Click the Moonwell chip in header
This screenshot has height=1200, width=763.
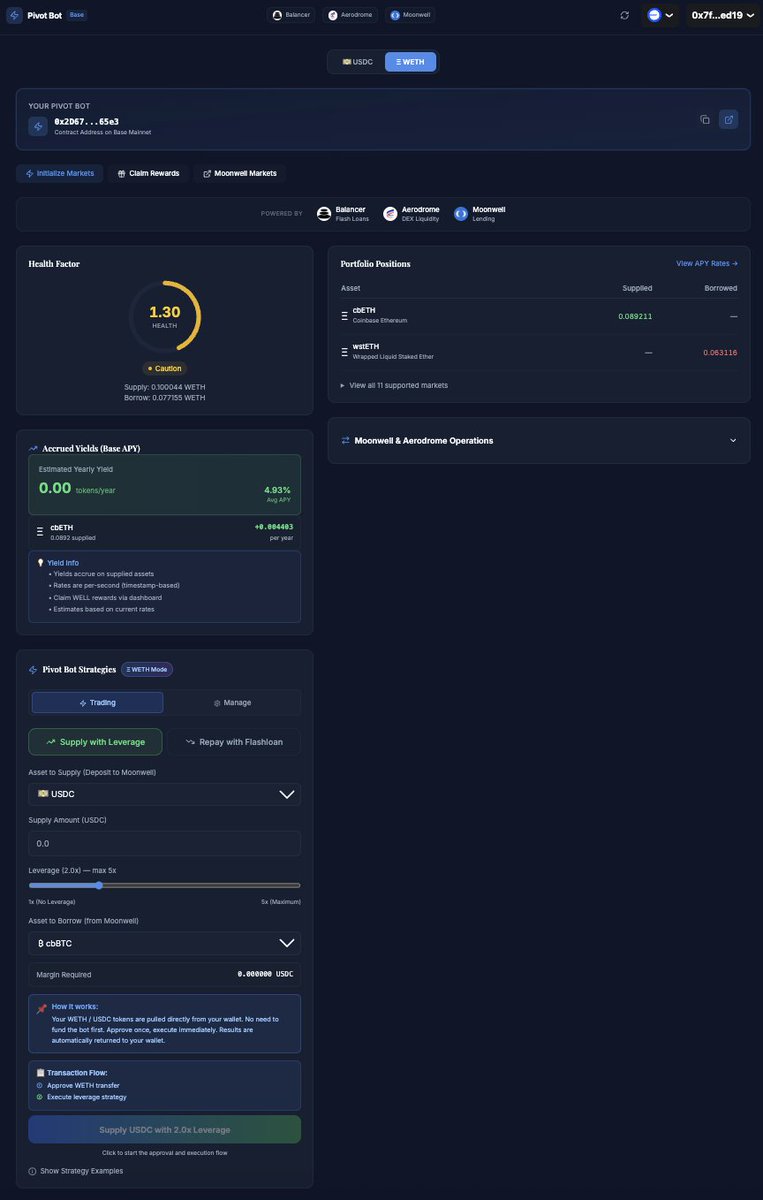click(x=410, y=15)
